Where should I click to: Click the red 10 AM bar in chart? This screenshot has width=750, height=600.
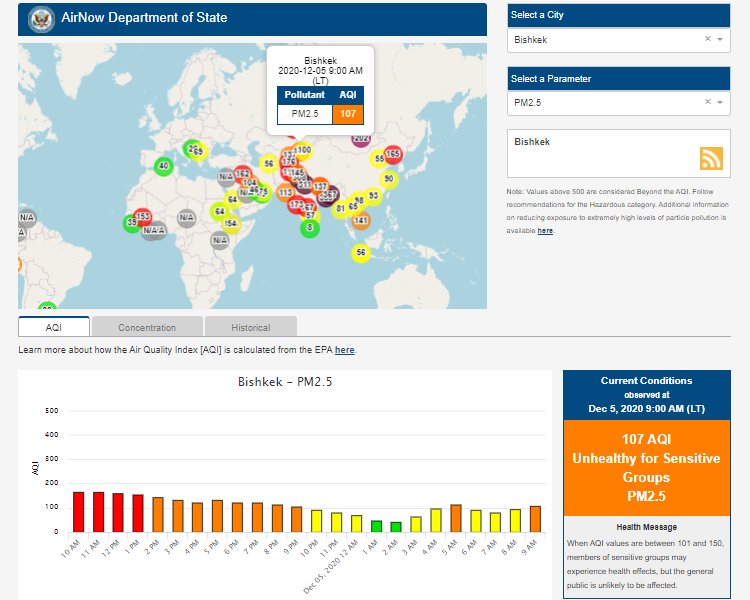[x=79, y=512]
